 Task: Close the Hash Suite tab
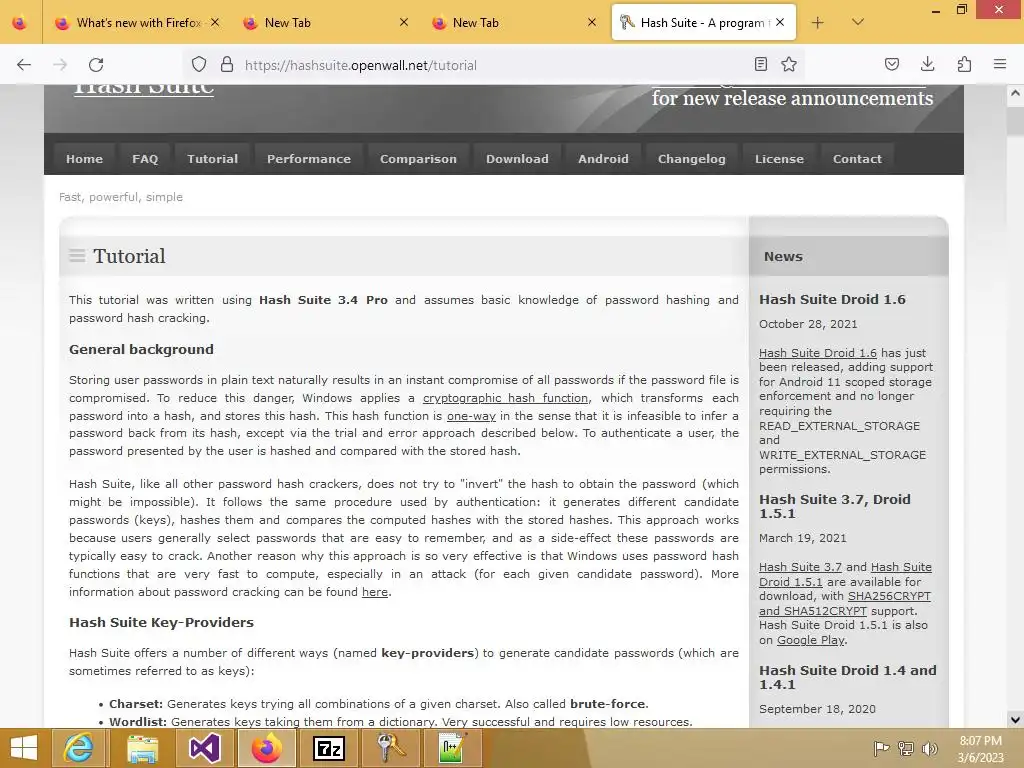(780, 22)
